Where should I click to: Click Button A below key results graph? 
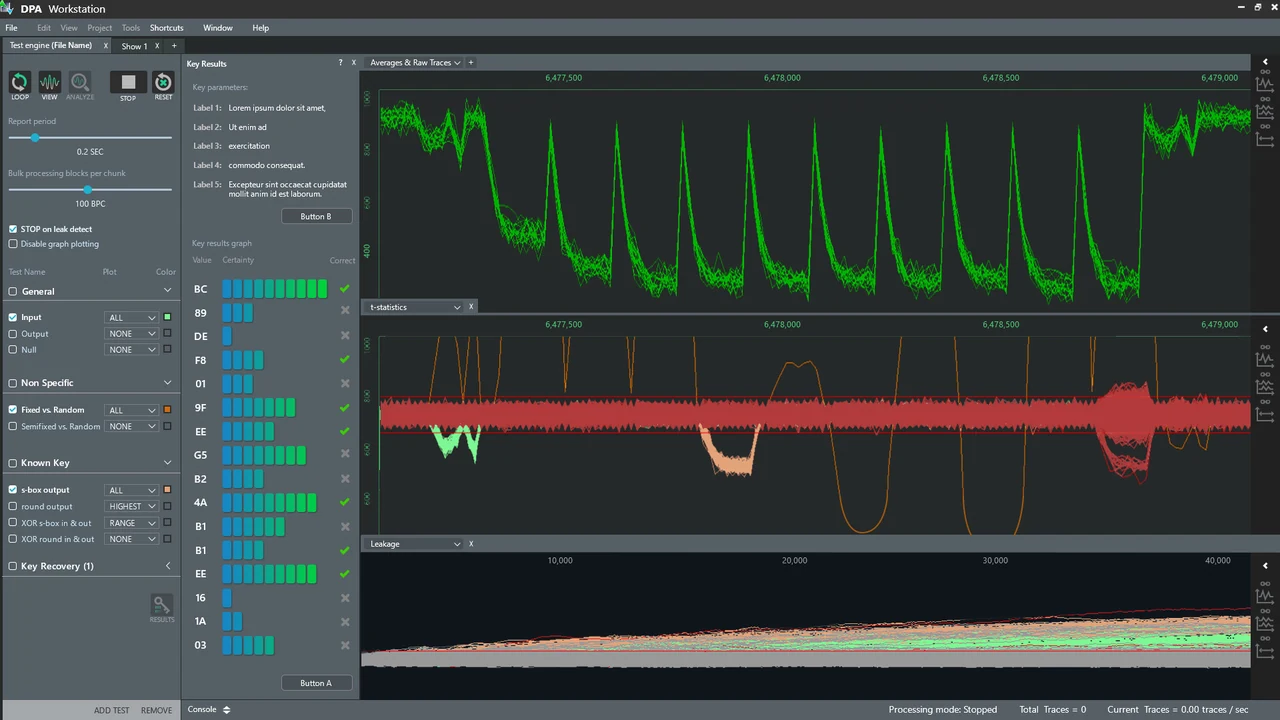point(316,683)
